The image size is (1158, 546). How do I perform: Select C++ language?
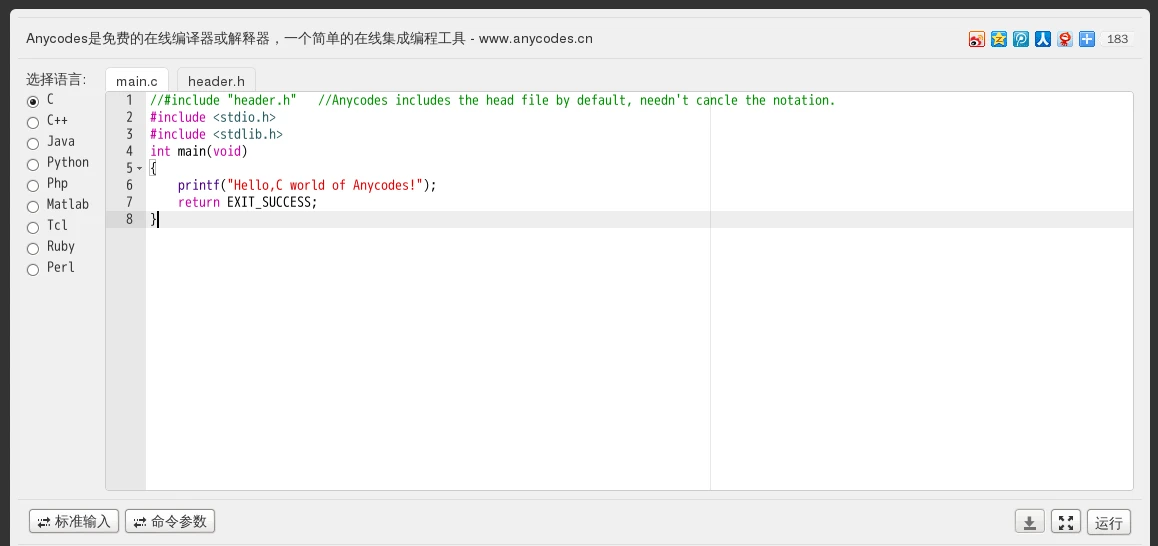[x=32, y=123]
